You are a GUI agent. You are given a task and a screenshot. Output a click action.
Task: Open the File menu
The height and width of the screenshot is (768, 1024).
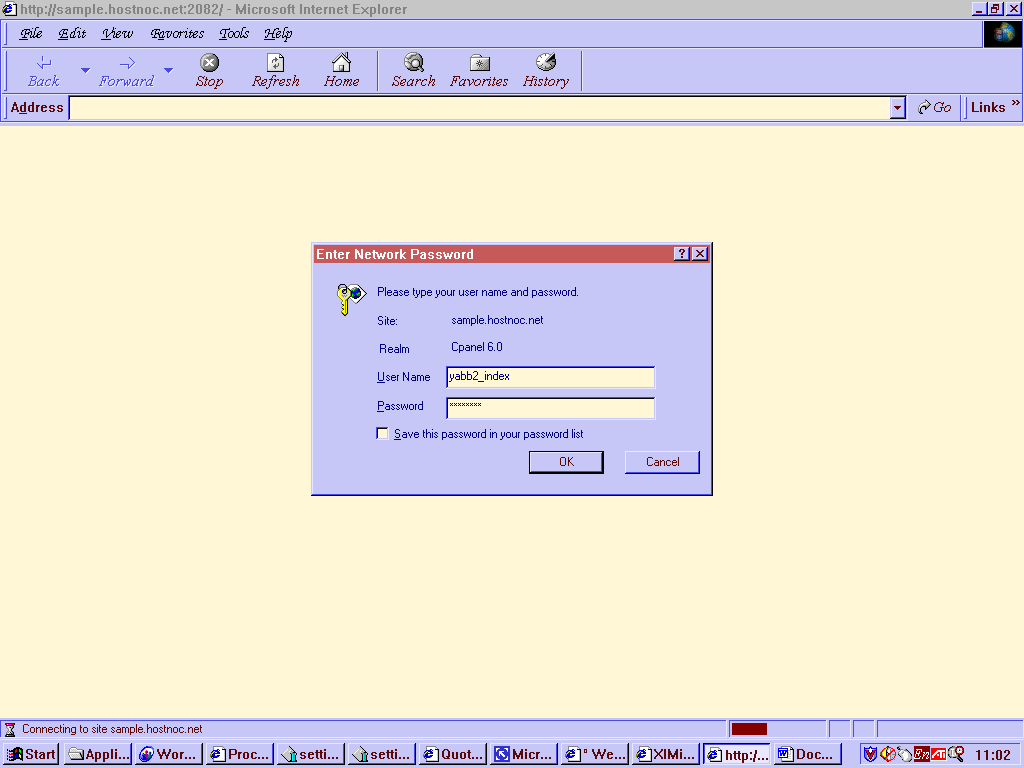[31, 33]
